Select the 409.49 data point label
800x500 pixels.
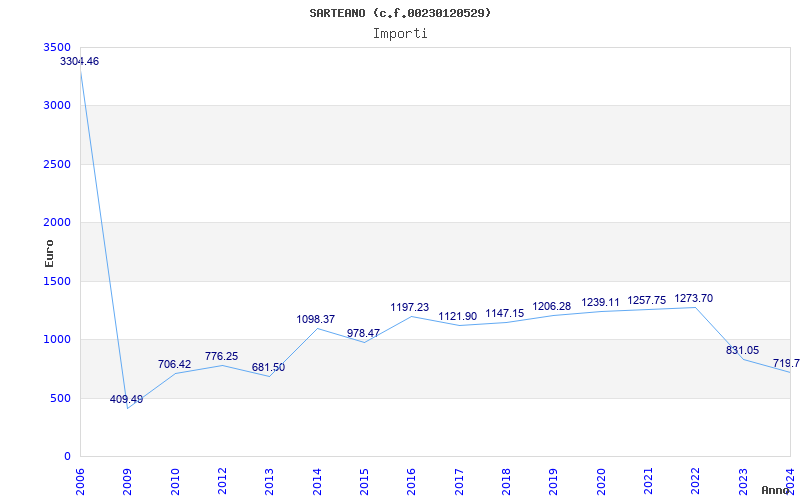(x=126, y=400)
